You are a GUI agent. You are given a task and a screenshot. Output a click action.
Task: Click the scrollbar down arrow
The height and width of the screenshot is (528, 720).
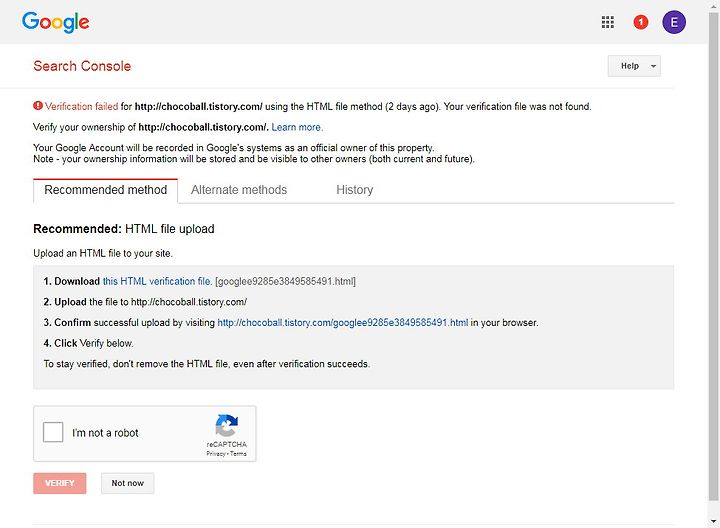click(714, 521)
